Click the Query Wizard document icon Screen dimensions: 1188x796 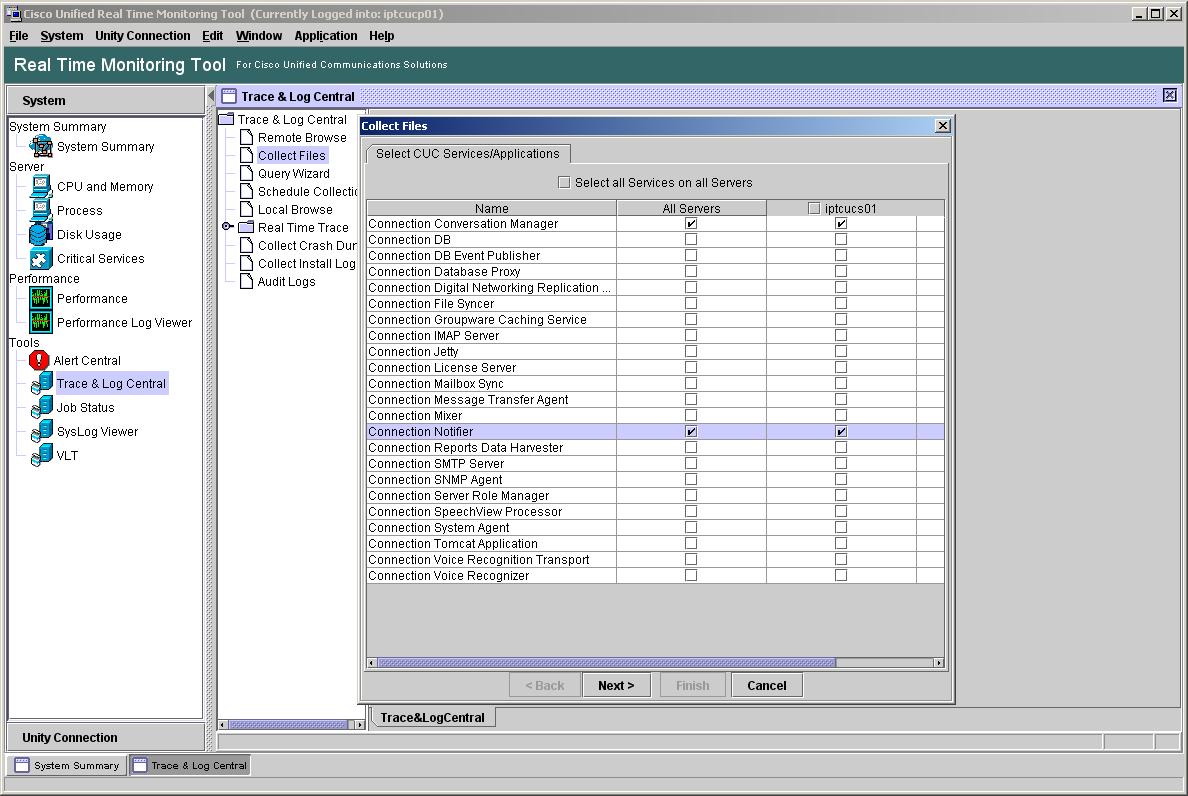coord(246,173)
